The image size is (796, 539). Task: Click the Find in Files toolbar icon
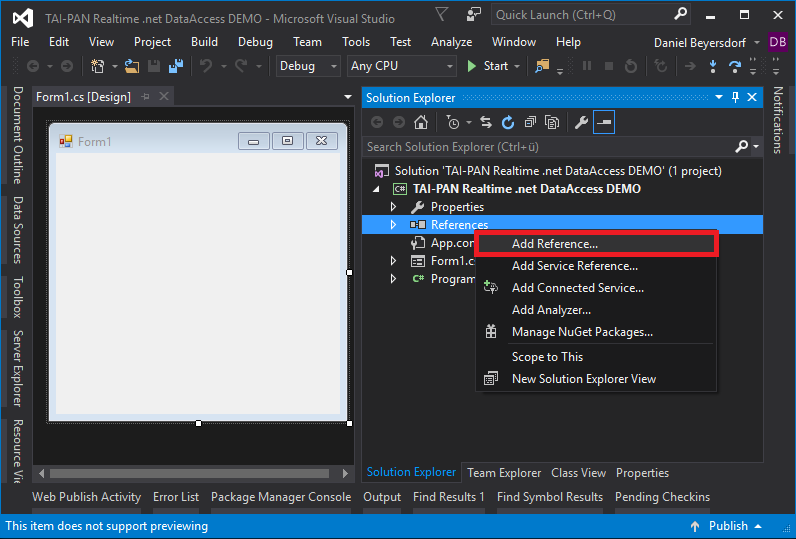pyautogui.click(x=542, y=66)
